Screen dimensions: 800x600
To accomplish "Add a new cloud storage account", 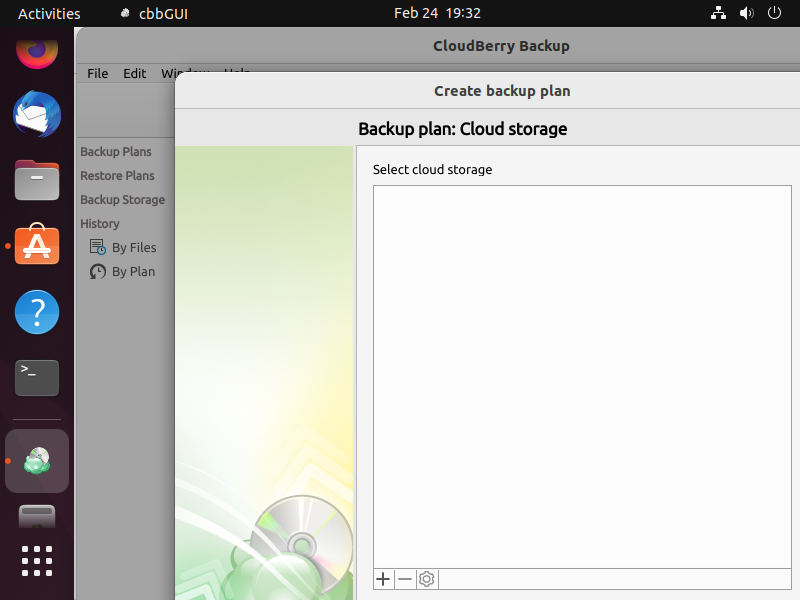I will (383, 579).
